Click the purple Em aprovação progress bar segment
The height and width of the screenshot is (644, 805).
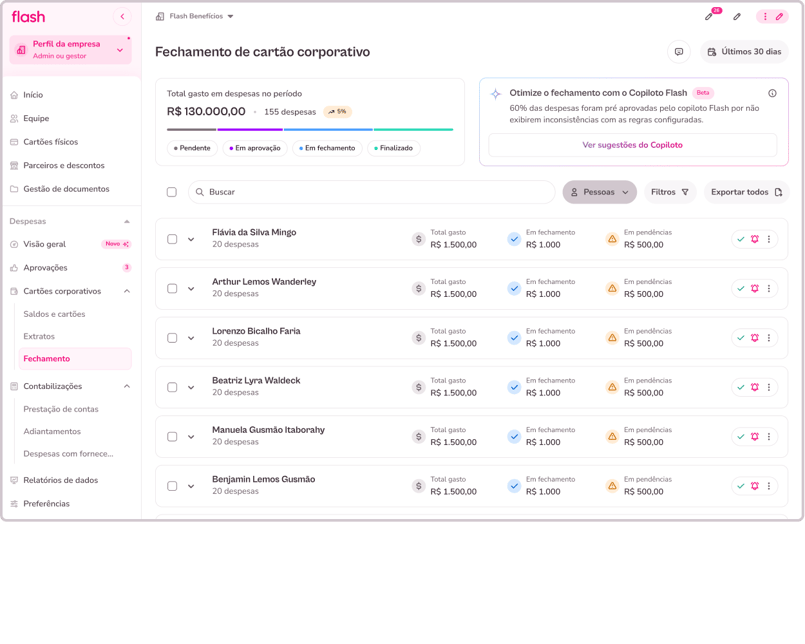(x=250, y=129)
